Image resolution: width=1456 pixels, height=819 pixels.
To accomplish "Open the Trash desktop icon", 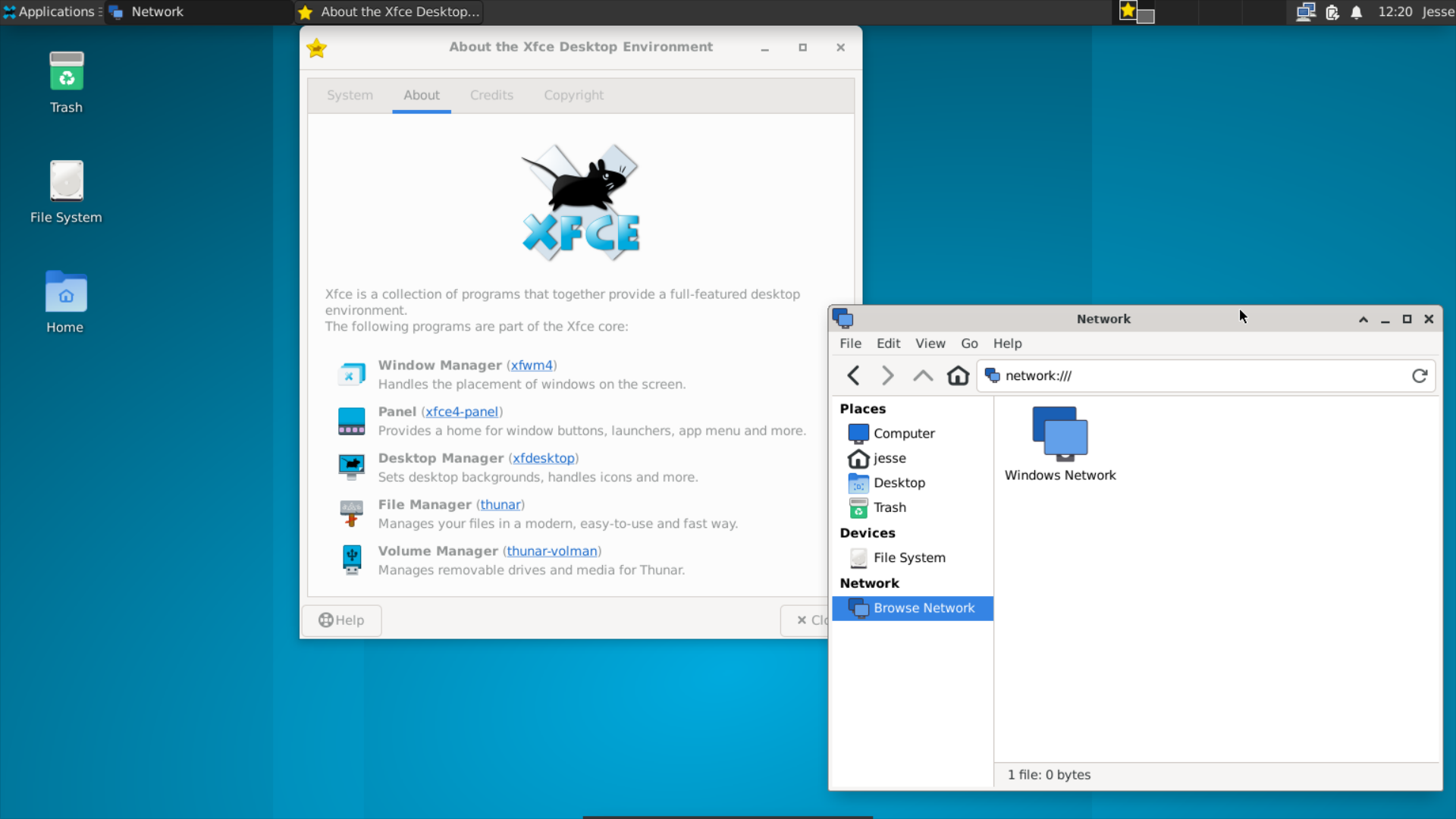I will coord(66,82).
